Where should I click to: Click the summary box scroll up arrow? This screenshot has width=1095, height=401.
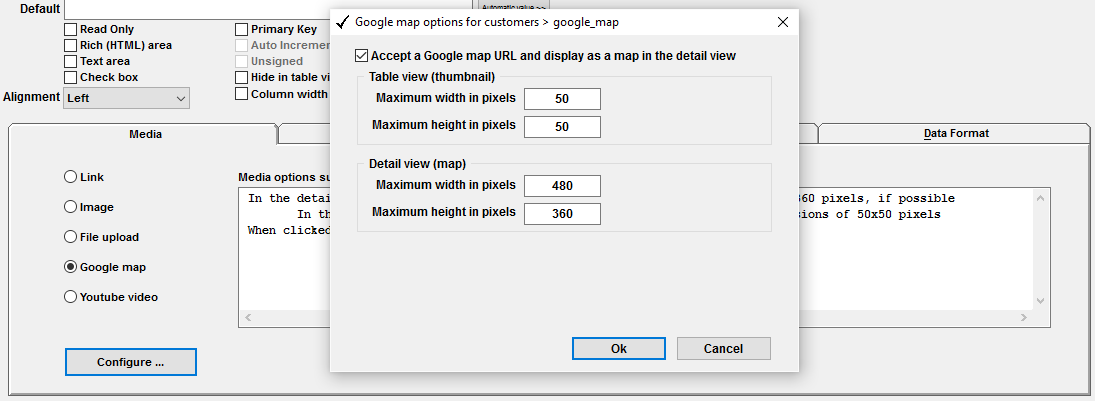1041,198
